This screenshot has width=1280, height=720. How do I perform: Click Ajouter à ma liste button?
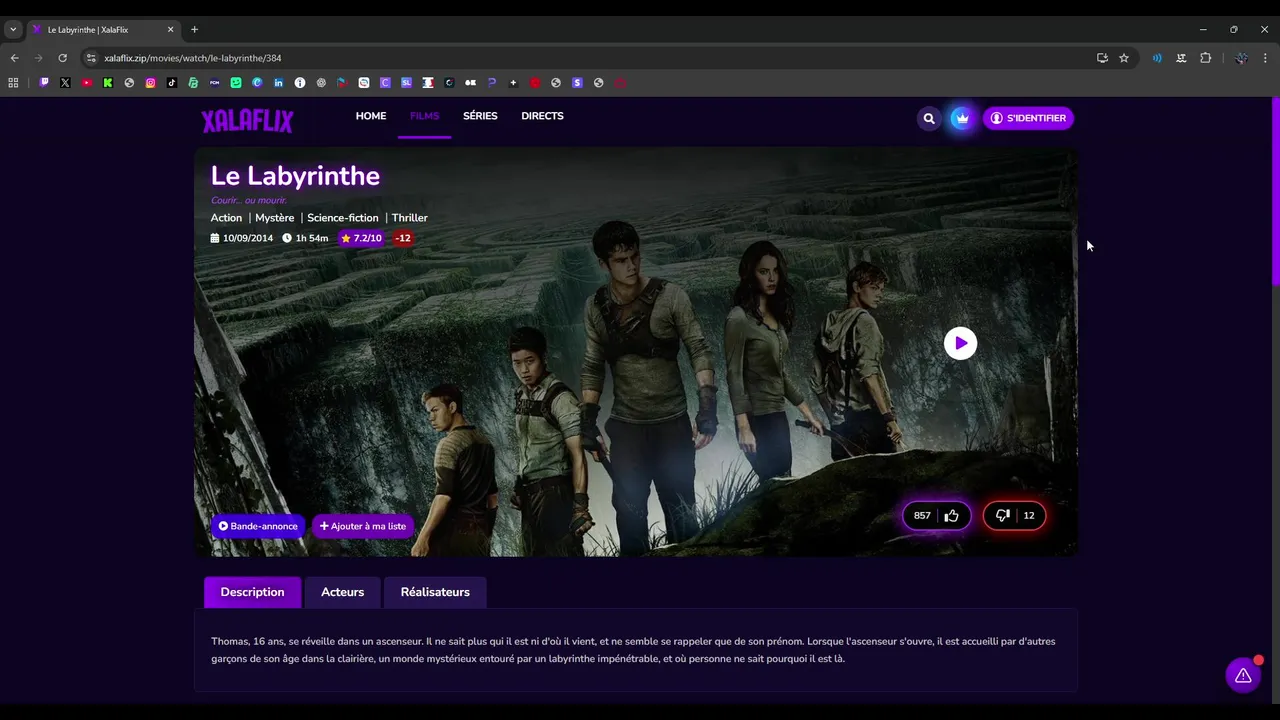[x=363, y=526]
